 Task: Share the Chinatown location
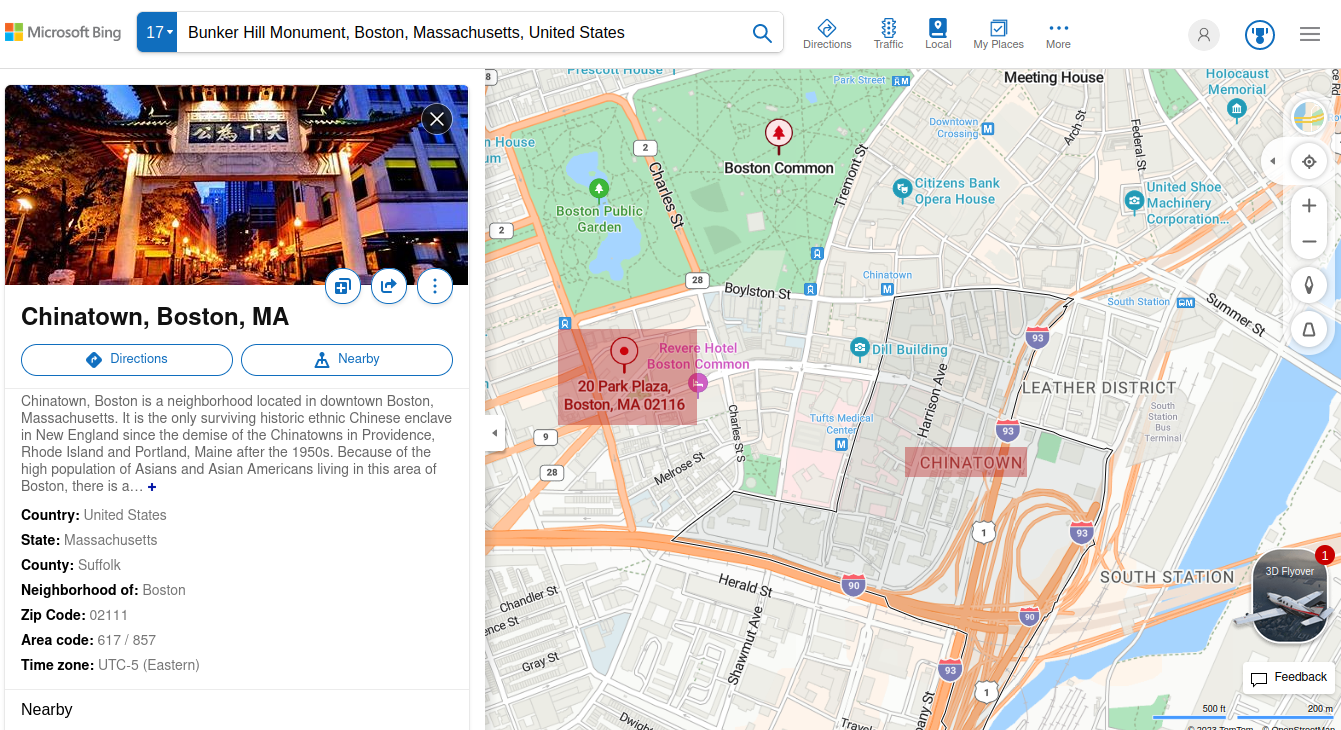pyautogui.click(x=389, y=286)
